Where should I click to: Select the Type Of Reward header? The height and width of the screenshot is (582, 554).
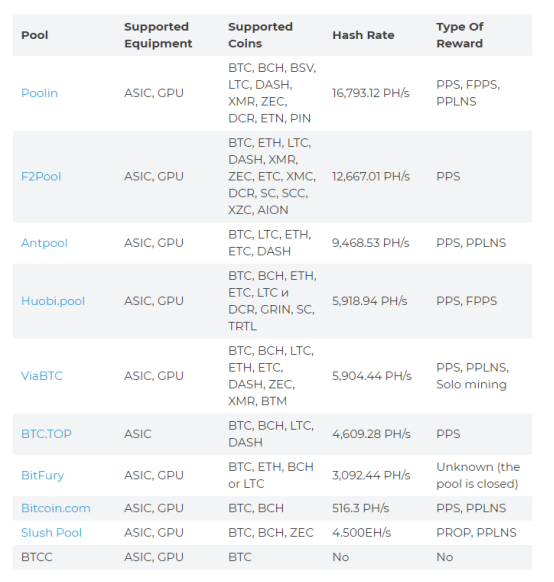click(x=460, y=35)
